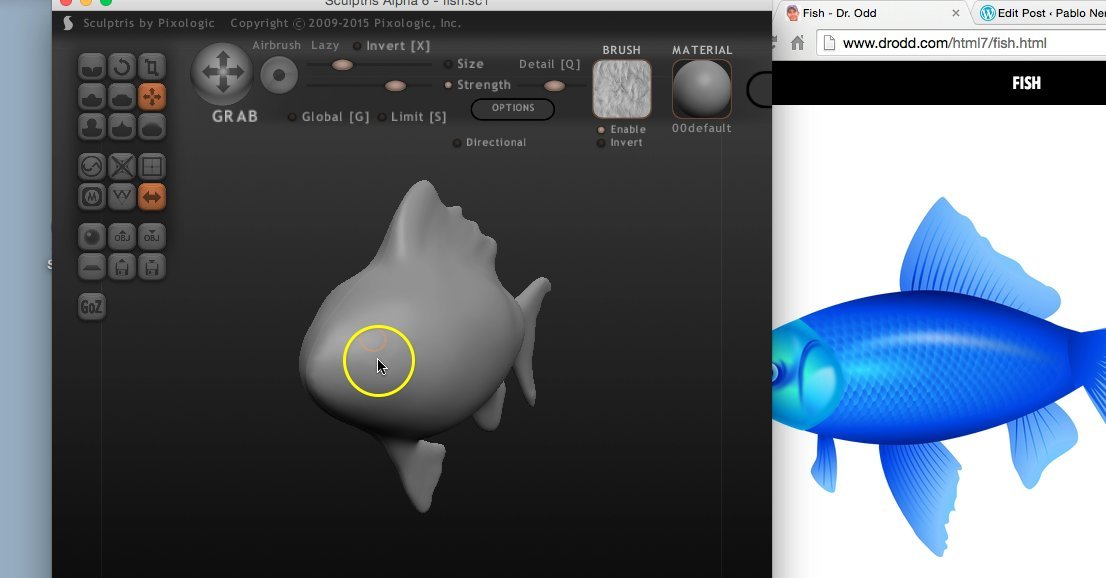Open a file with the folder icon
This screenshot has width=1106, height=578.
(x=121, y=266)
